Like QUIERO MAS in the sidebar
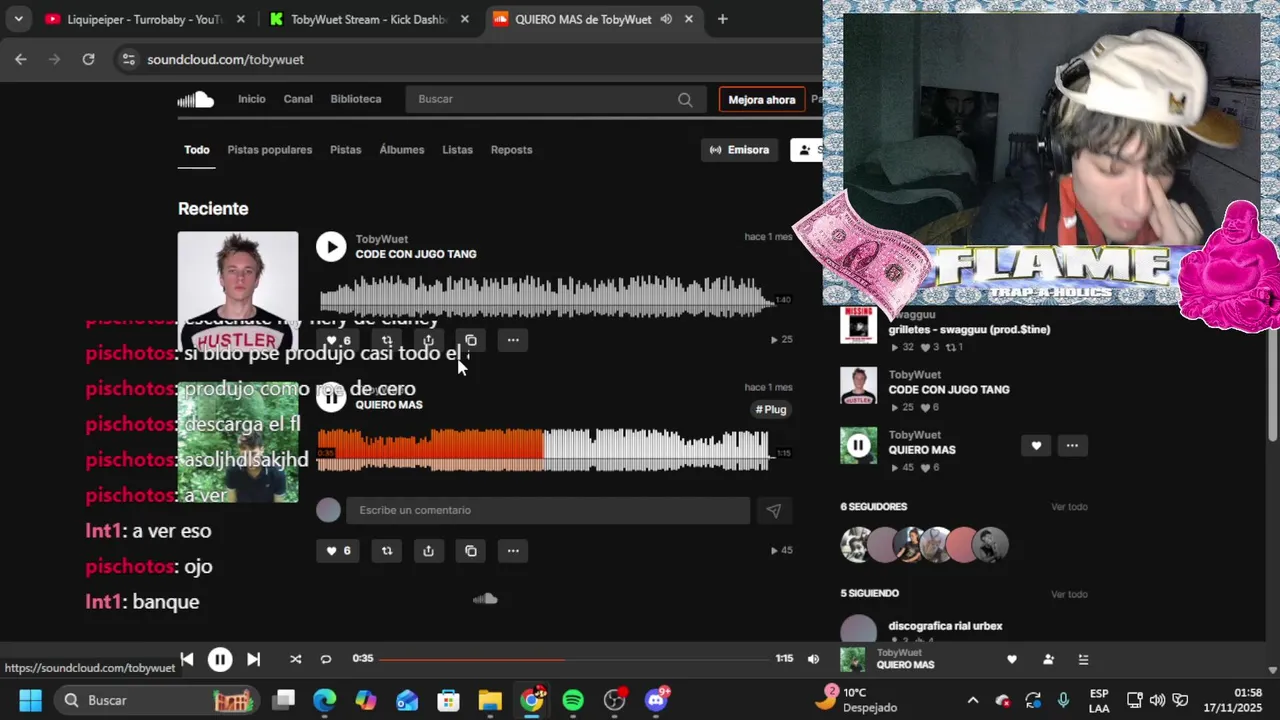1280x720 pixels. pyautogui.click(x=1036, y=445)
